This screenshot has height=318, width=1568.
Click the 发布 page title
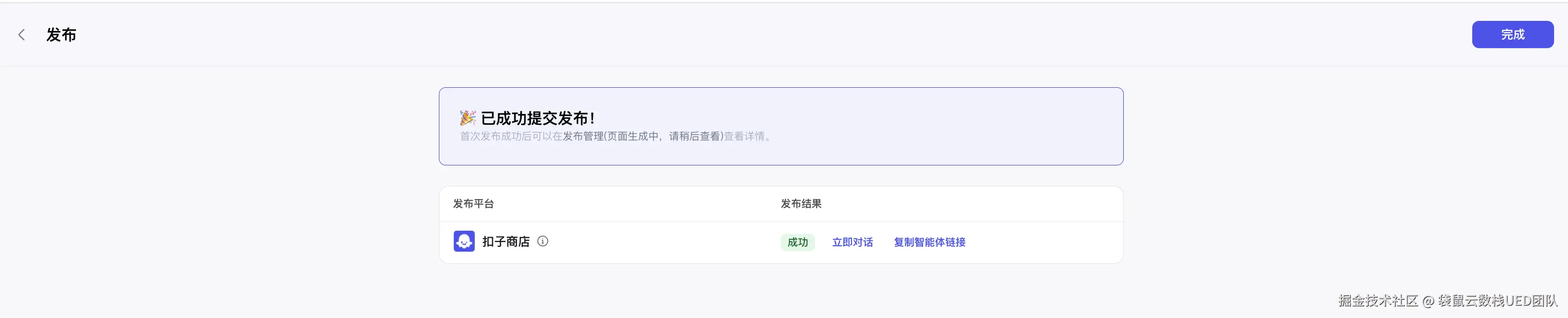tap(62, 35)
